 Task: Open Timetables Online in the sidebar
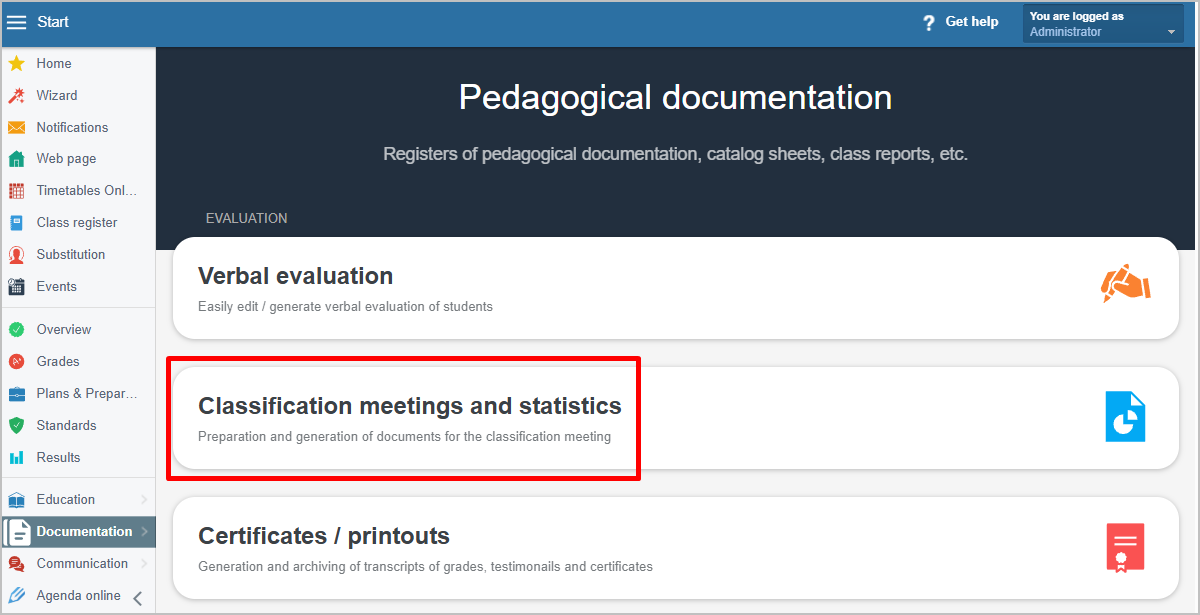click(86, 191)
